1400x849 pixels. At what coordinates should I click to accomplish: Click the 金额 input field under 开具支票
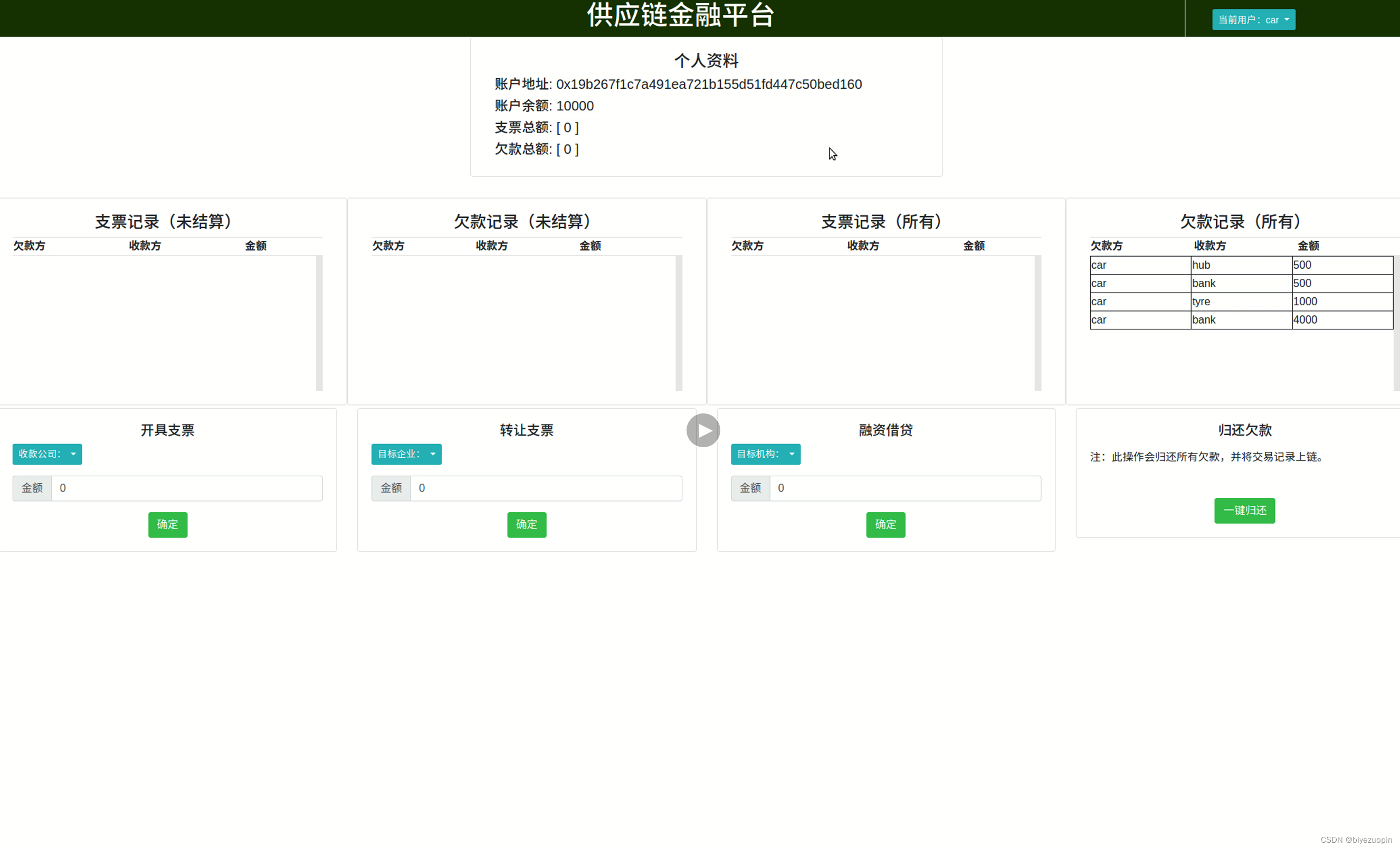pyautogui.click(x=187, y=488)
